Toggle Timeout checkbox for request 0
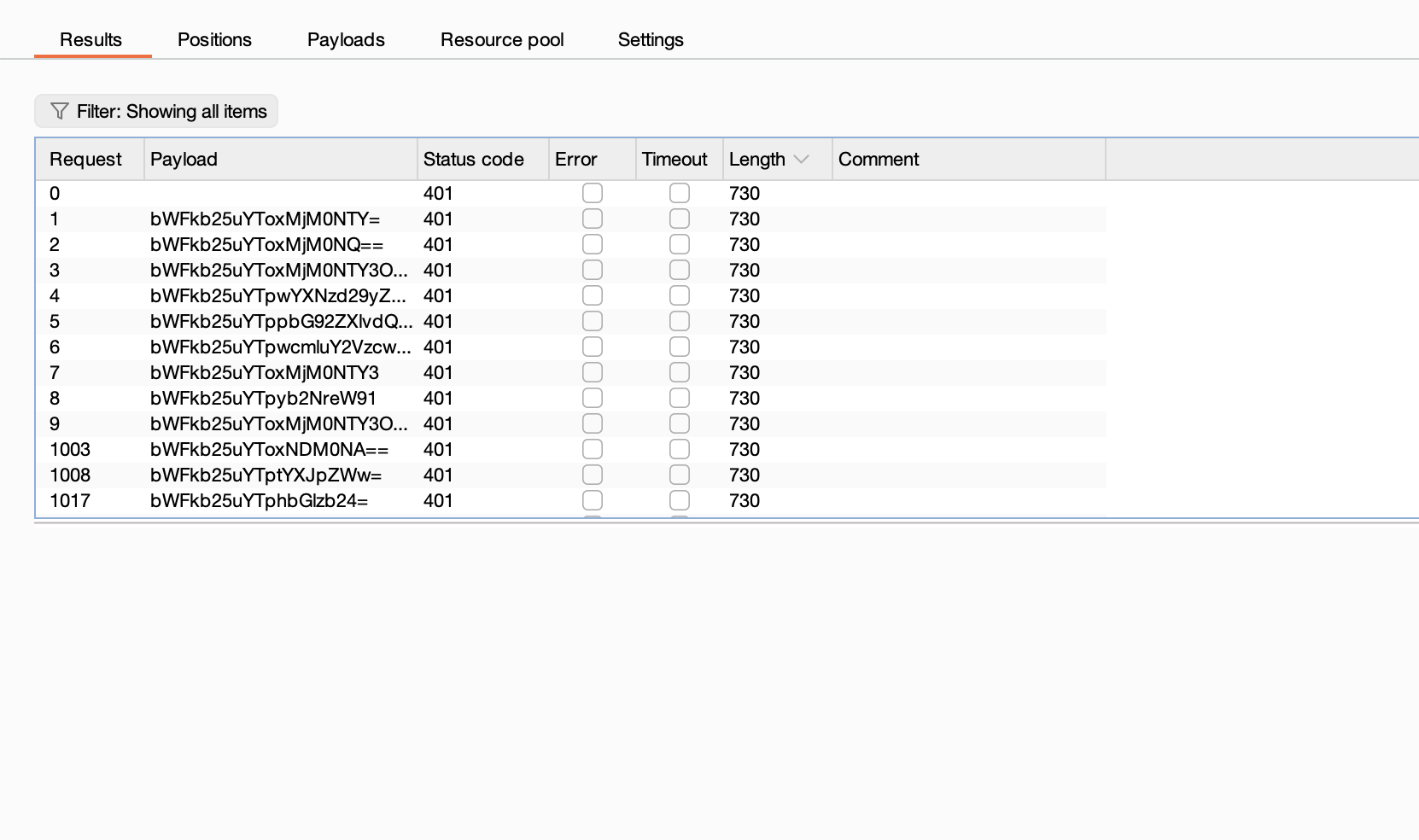 click(680, 193)
